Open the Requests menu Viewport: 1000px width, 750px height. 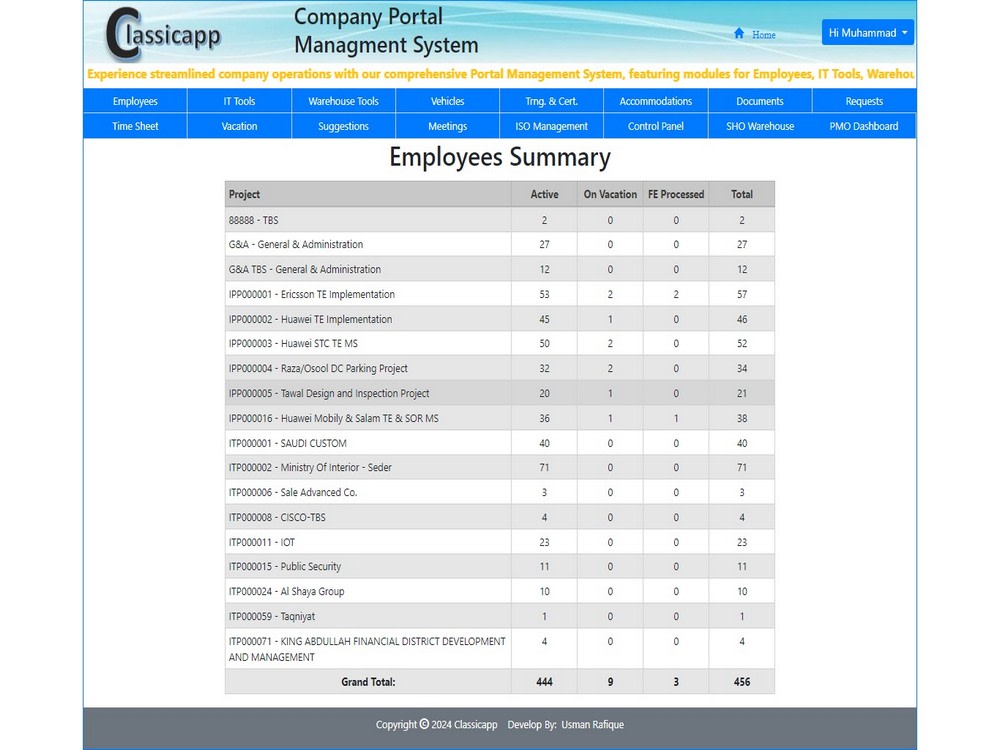(x=864, y=101)
